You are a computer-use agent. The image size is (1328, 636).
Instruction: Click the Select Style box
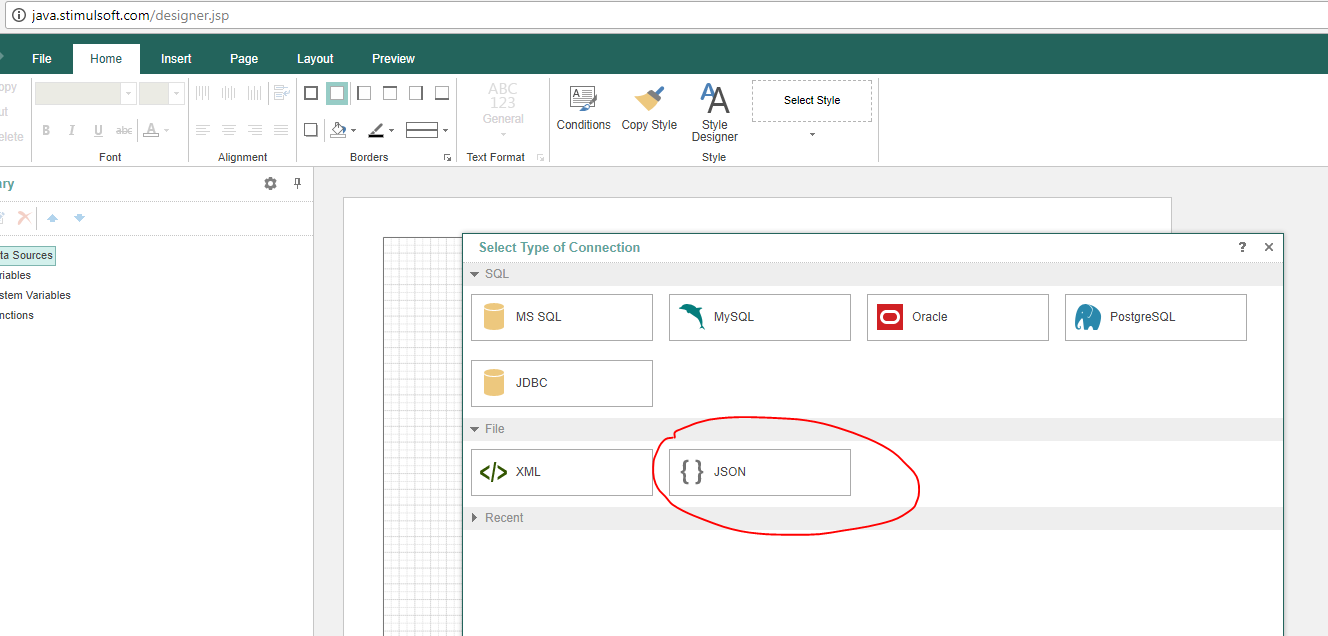pos(812,100)
